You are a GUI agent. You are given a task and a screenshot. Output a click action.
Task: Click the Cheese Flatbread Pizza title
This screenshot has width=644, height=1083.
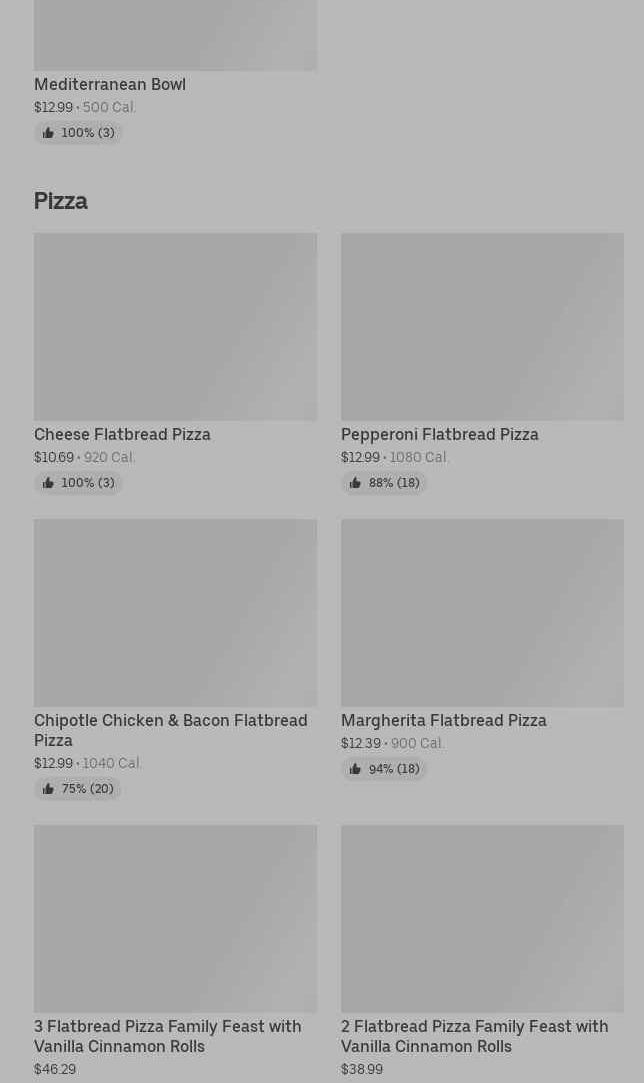point(122,435)
